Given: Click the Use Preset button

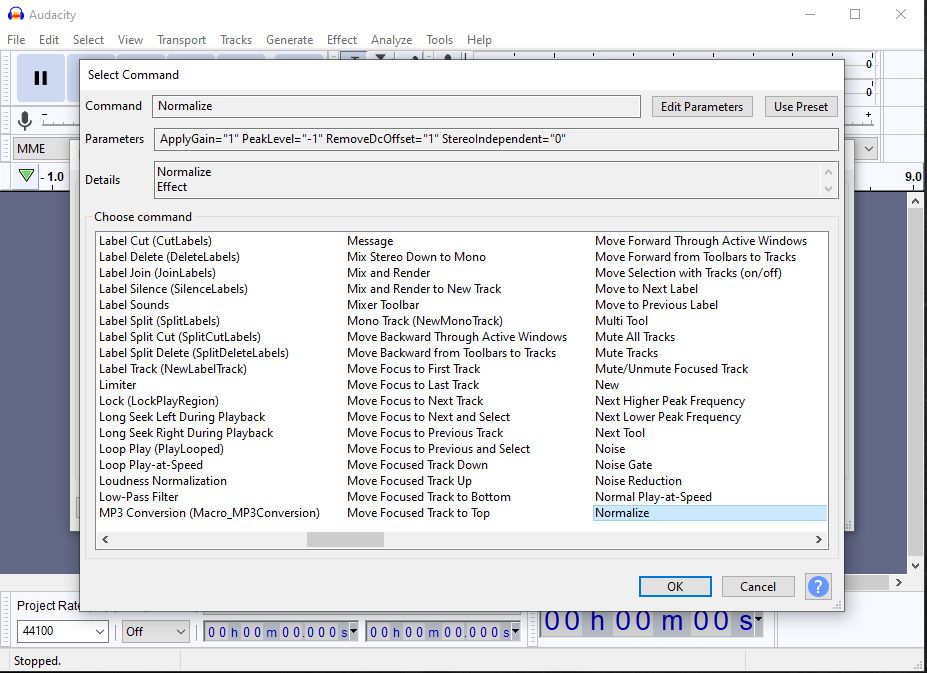Looking at the screenshot, I should click(801, 107).
